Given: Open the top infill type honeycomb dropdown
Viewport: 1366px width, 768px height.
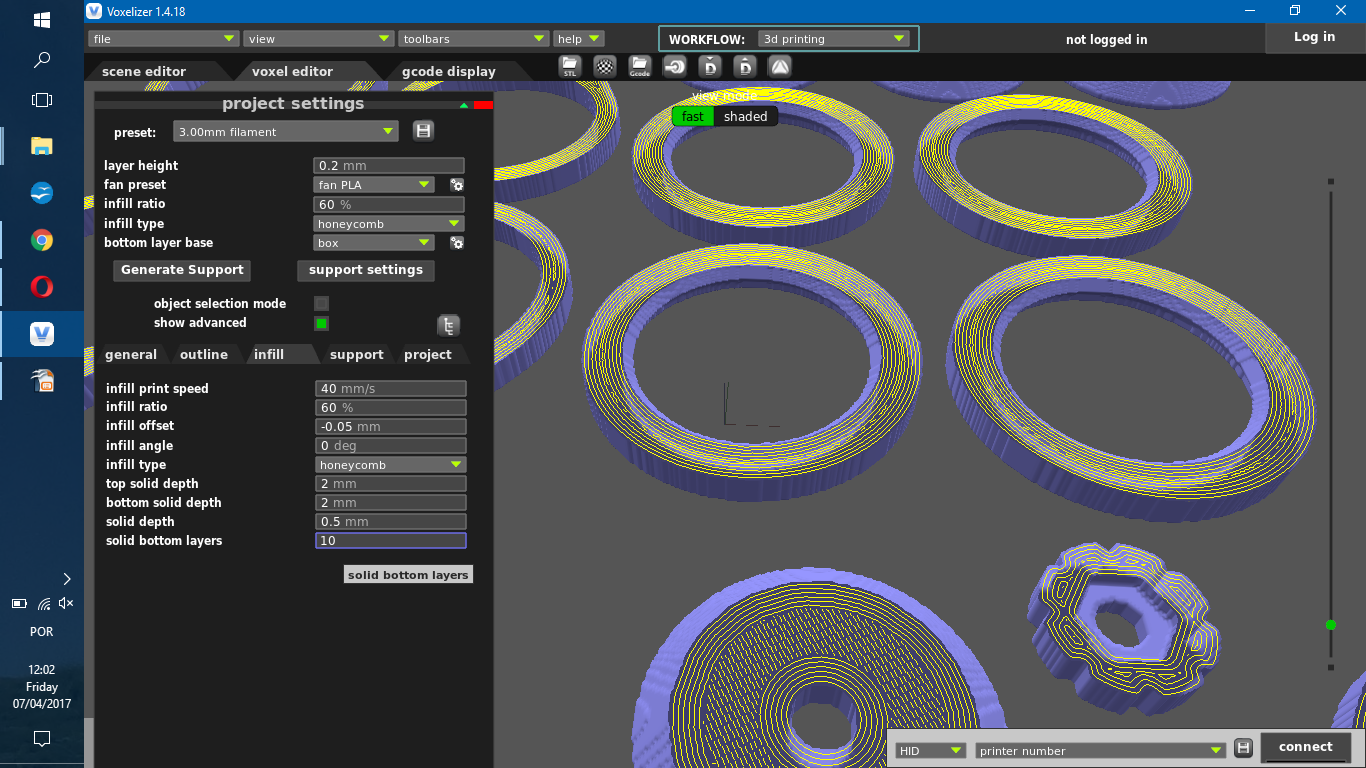Looking at the screenshot, I should (x=389, y=224).
